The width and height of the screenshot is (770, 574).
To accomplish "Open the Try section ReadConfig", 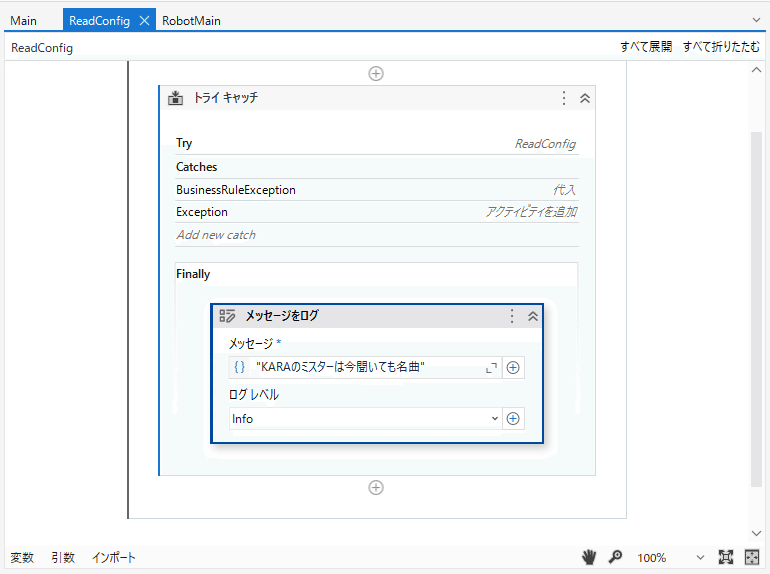I will 545,144.
